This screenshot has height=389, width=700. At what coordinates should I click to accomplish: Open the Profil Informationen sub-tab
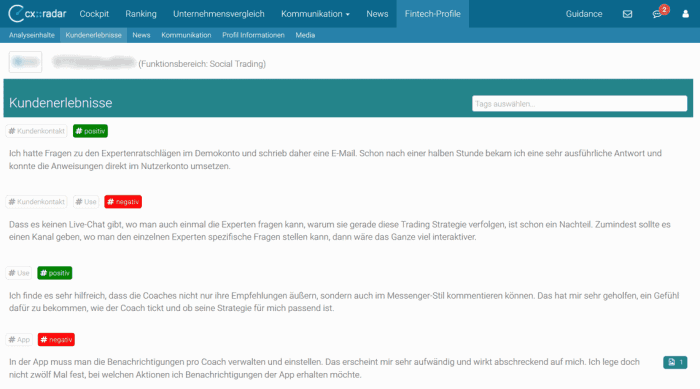point(253,35)
